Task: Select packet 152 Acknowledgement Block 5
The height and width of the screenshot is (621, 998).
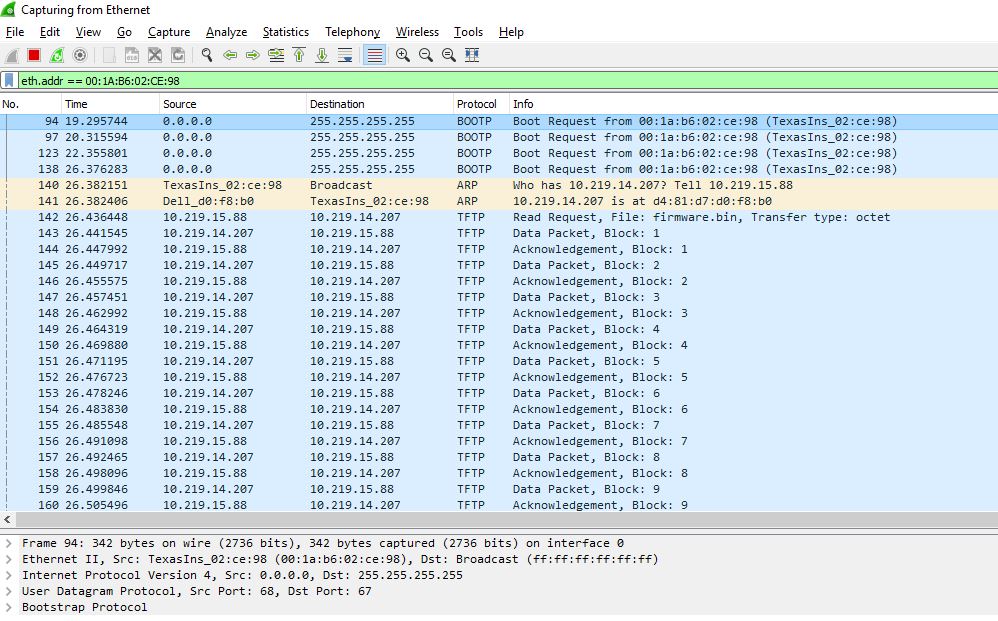Action: pyautogui.click(x=499, y=377)
